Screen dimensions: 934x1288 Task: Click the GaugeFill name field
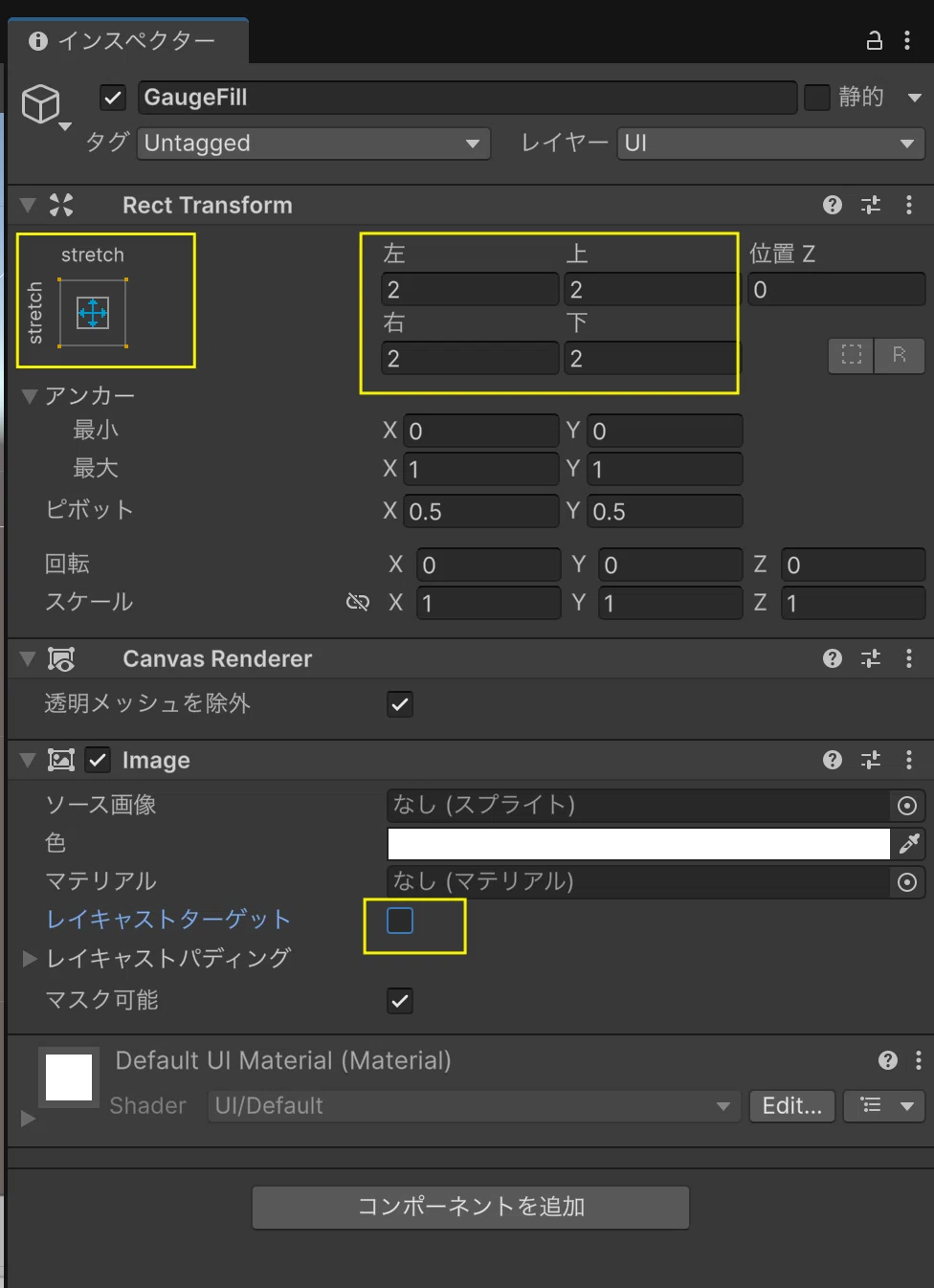(x=468, y=98)
